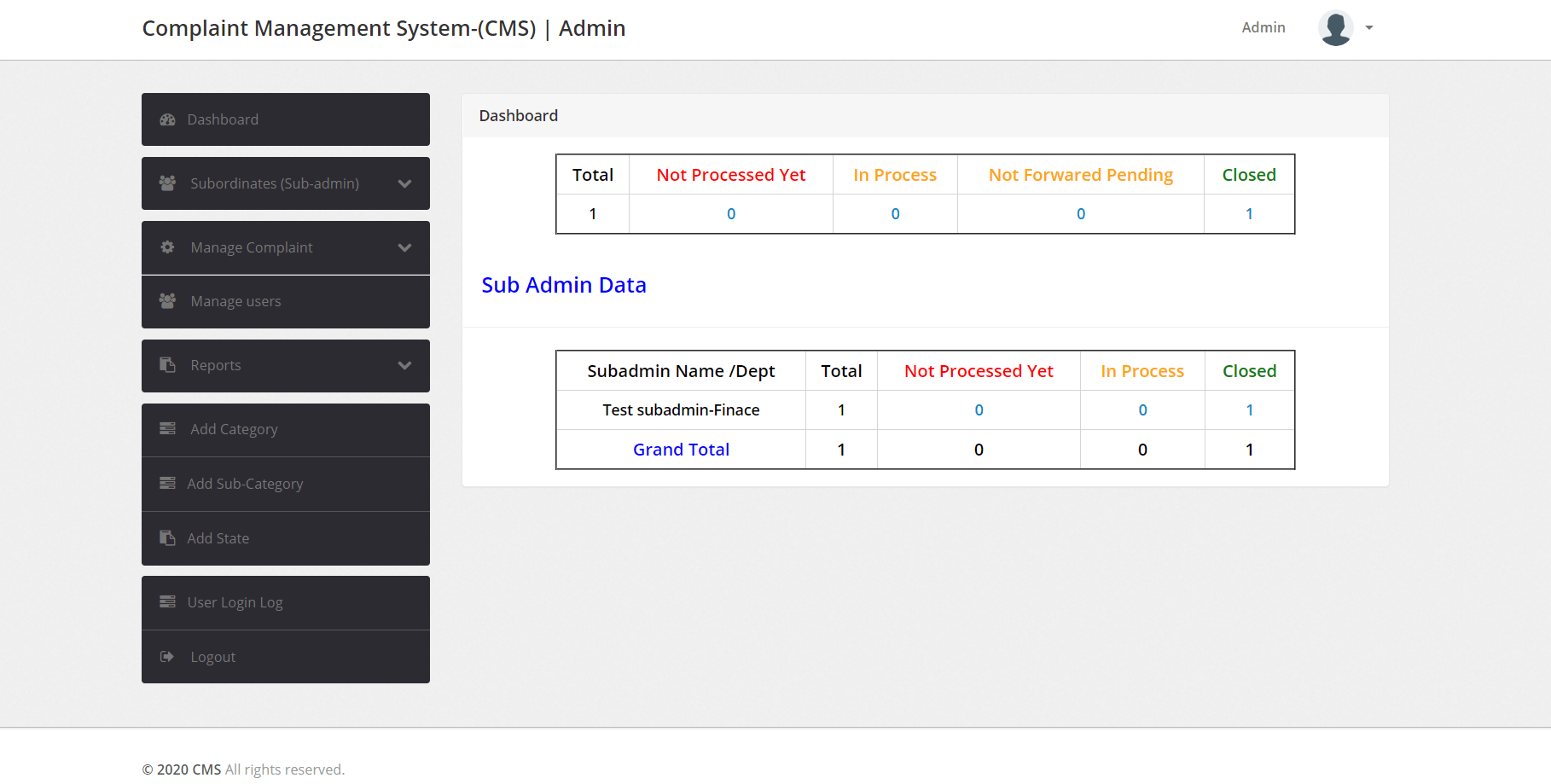Screen dimensions: 1551x784
Task: Click the Sub Admin Data heading
Action: click(564, 285)
